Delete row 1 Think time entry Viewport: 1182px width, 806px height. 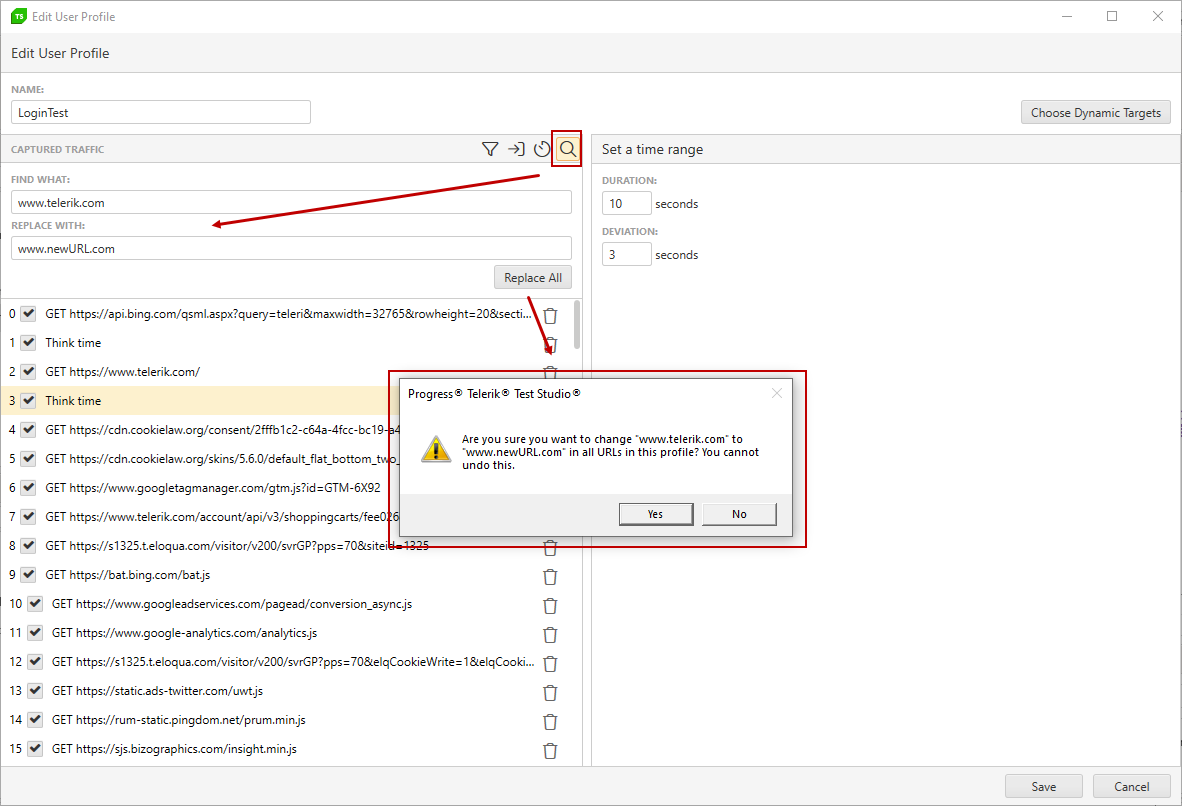tap(550, 345)
